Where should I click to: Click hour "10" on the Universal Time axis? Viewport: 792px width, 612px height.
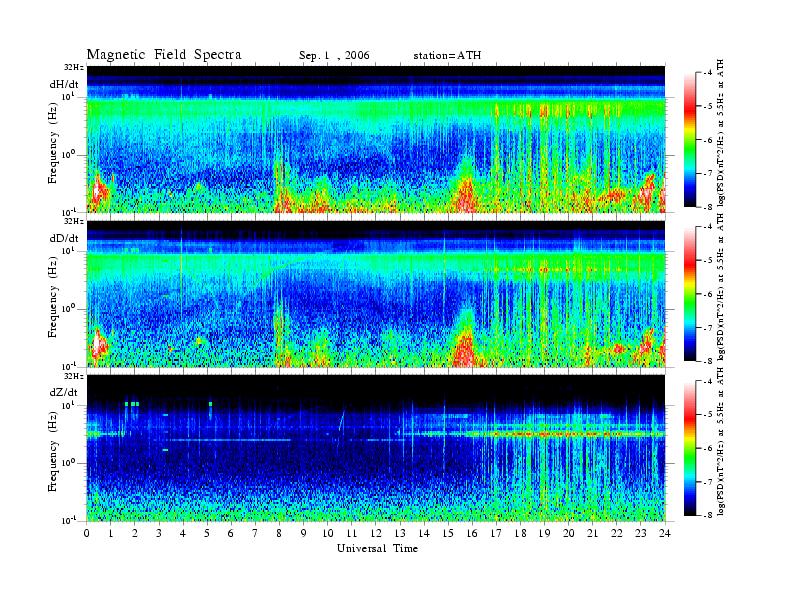(328, 533)
